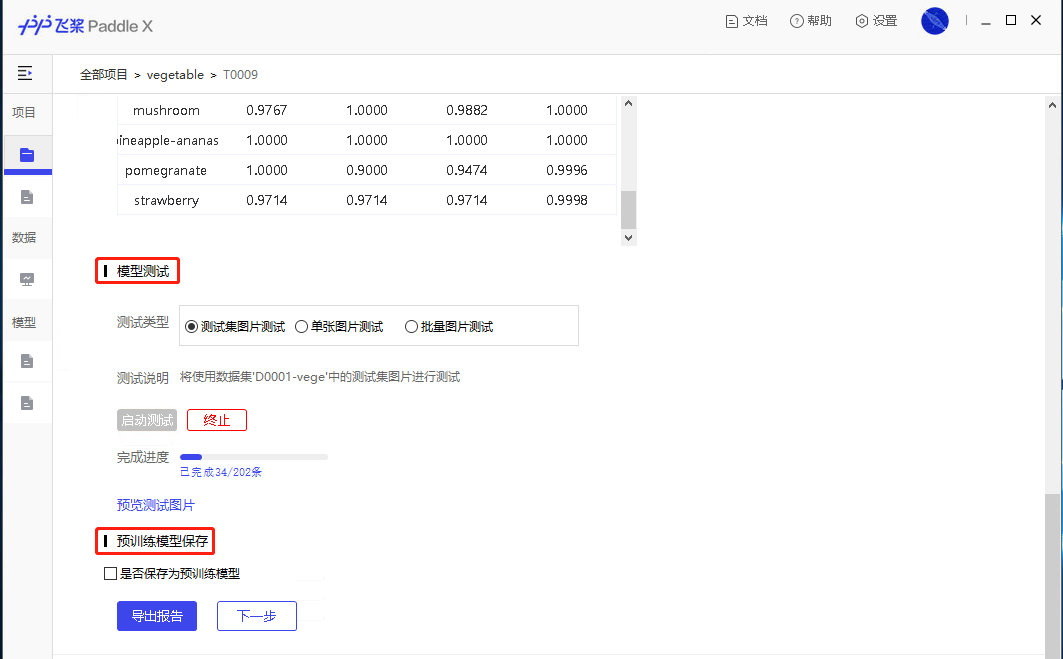Click the document icon directly under 模型

click(27, 361)
